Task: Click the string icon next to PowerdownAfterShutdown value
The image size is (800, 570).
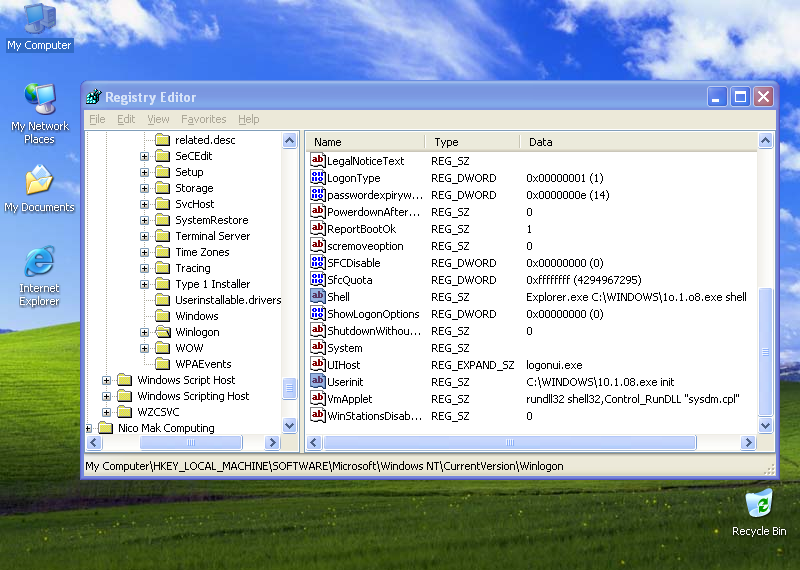Action: coord(317,212)
